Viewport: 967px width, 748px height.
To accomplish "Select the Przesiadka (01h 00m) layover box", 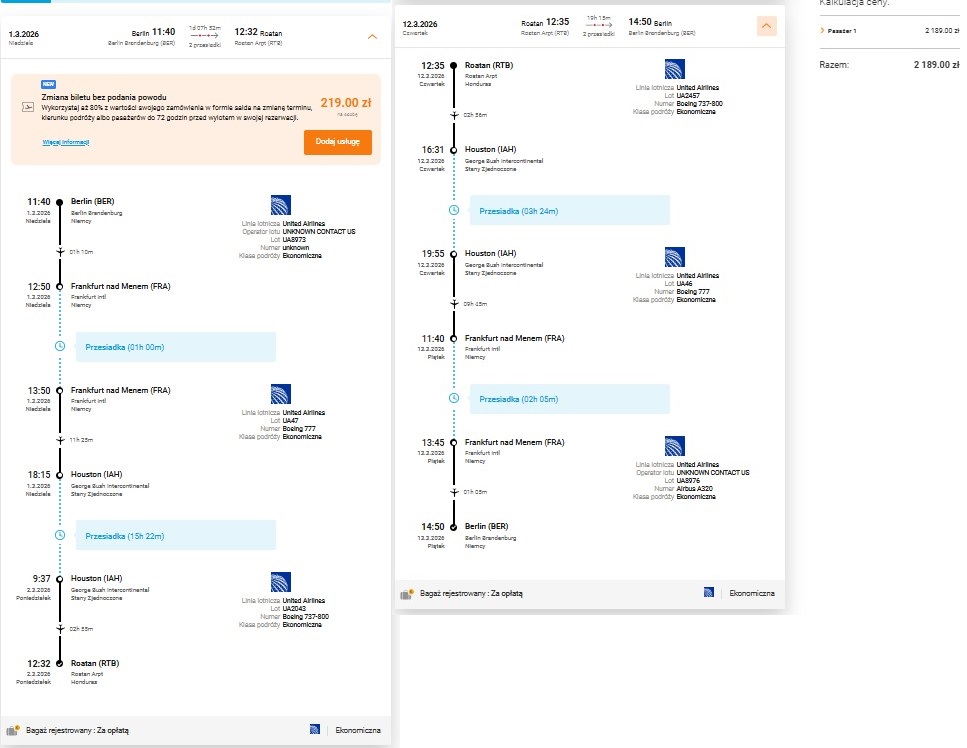I will coord(176,347).
